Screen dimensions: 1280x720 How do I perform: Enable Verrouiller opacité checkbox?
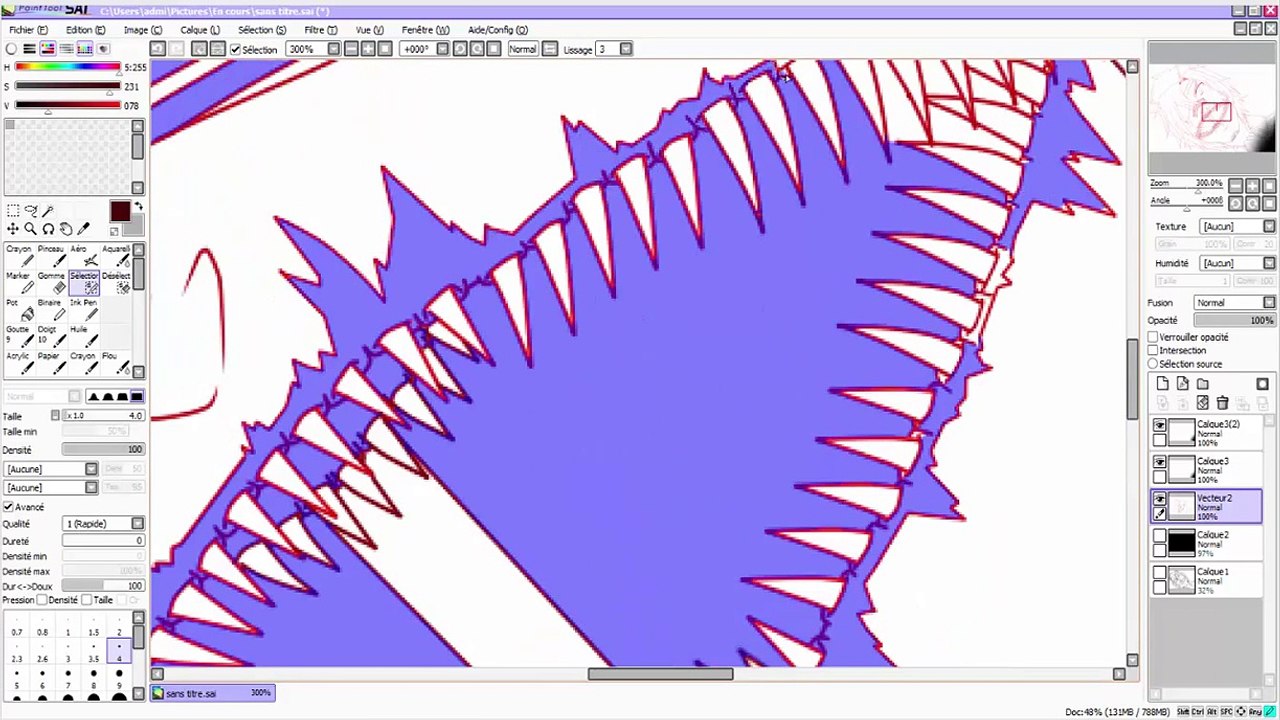tap(1153, 338)
